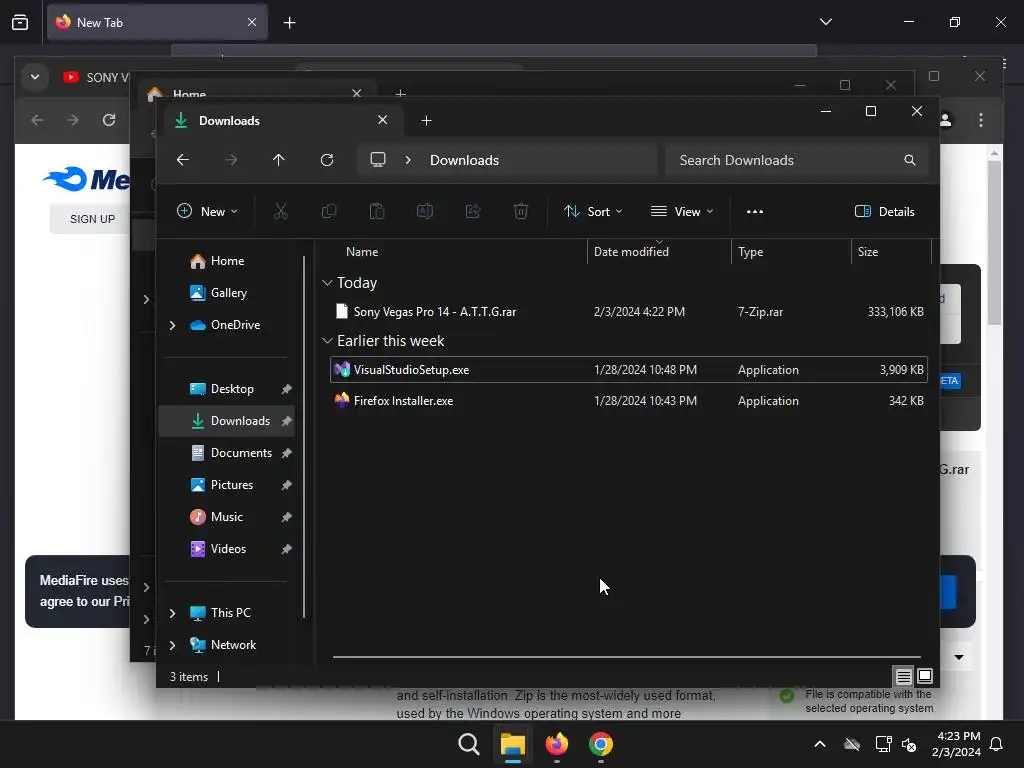Open Desktop in navigation pane
Image resolution: width=1024 pixels, height=768 pixels.
226,389
